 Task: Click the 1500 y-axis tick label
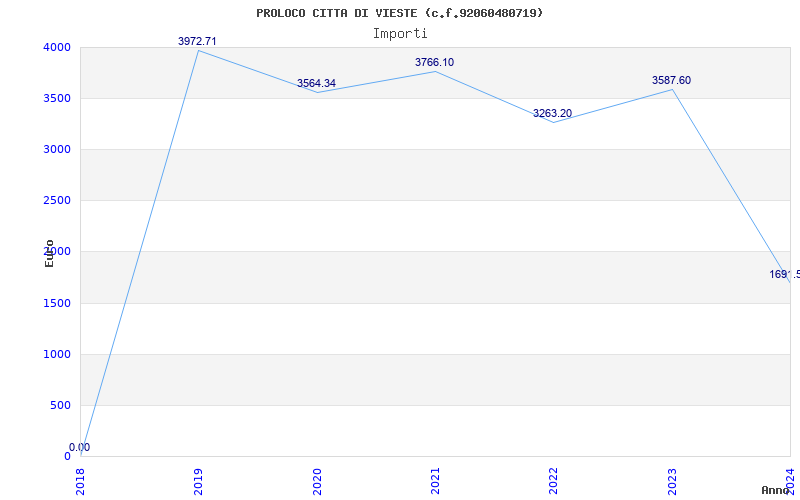pos(57,304)
